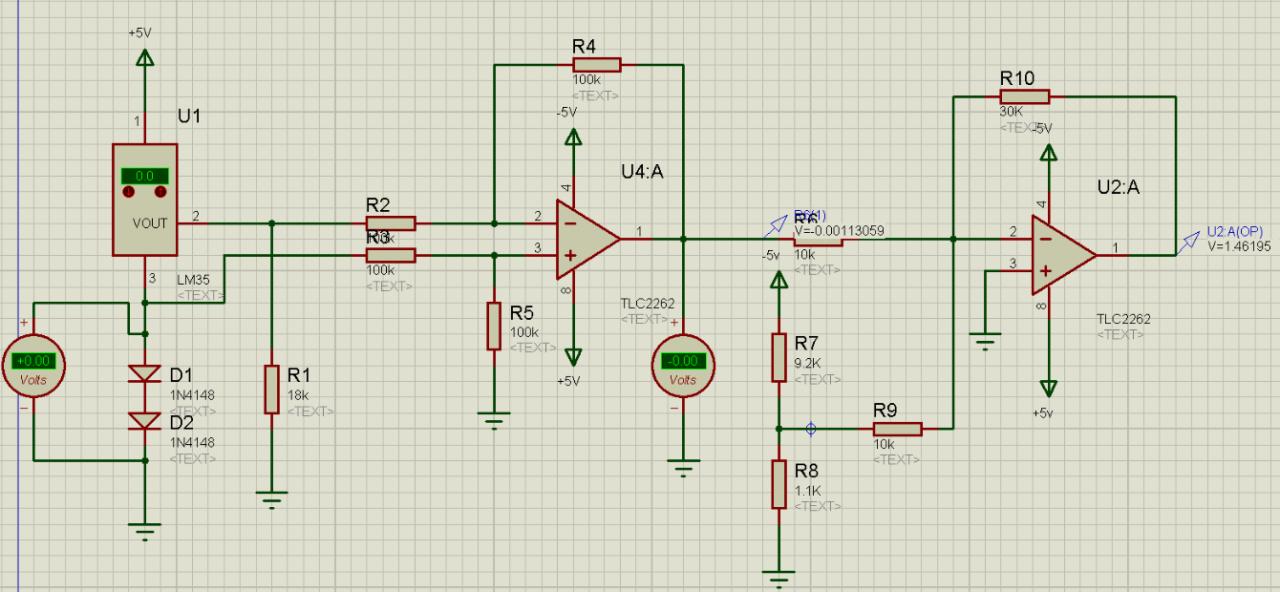This screenshot has width=1280, height=592.
Task: Click resistor R10 at the top right
Action: click(1024, 96)
